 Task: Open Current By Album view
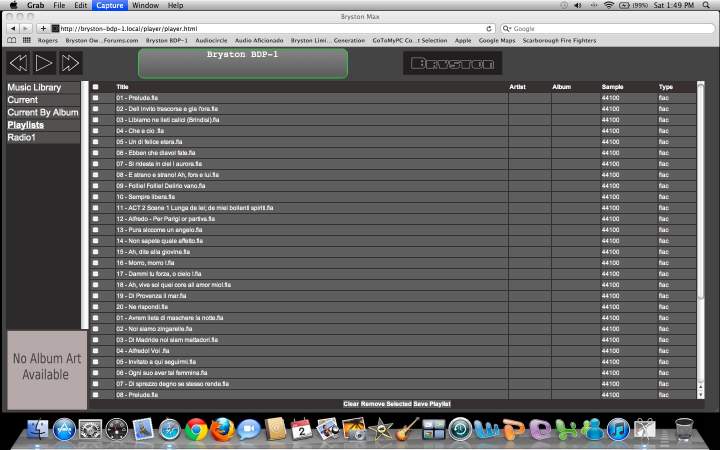[x=43, y=112]
